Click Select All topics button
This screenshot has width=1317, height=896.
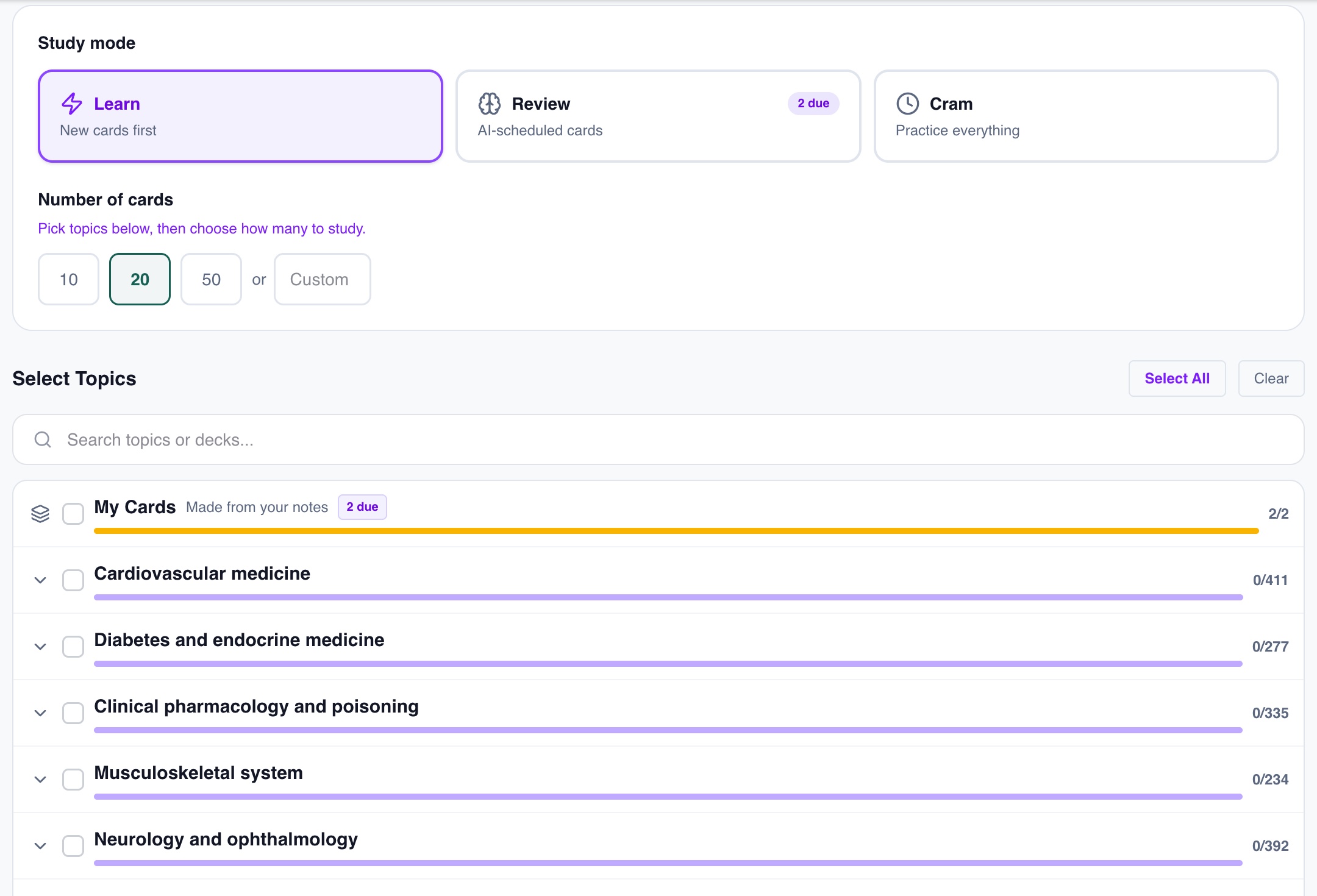(x=1177, y=379)
